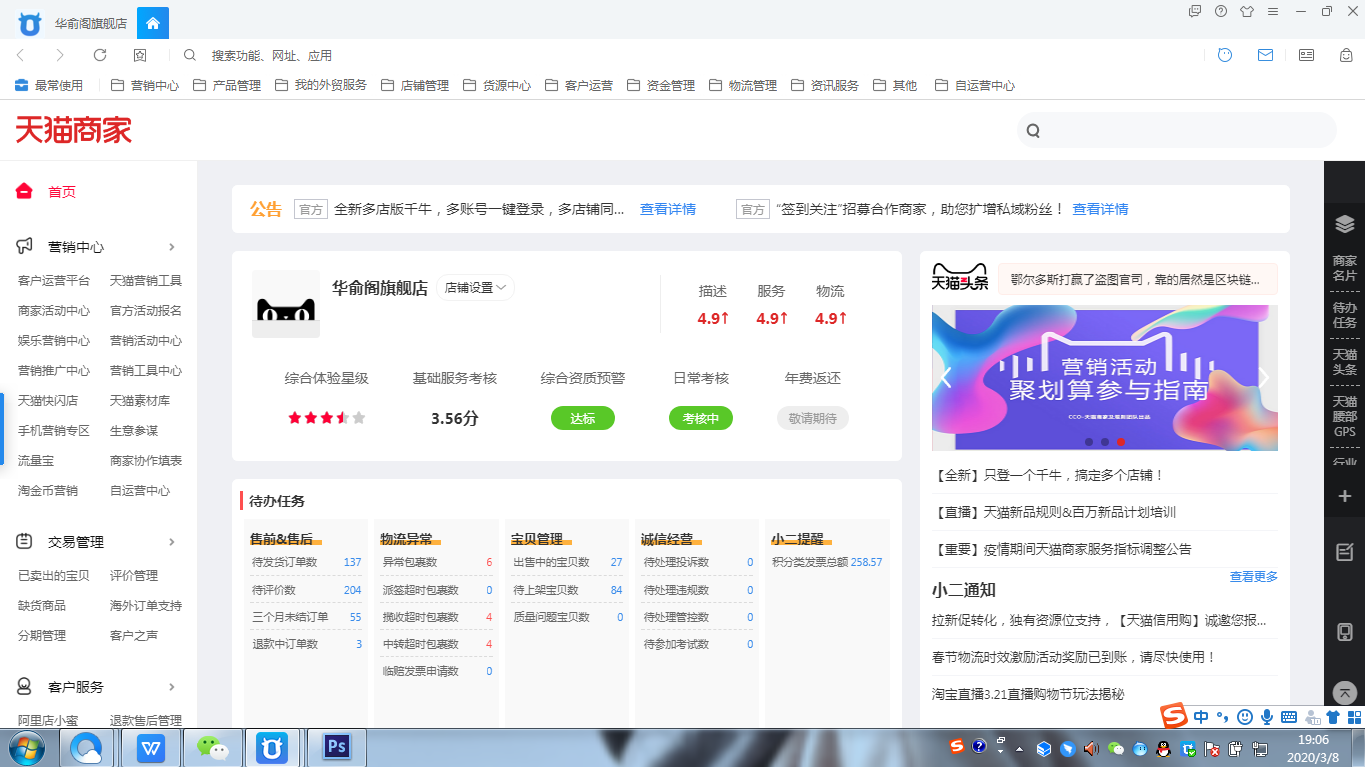Click the layers icon in the dark sidebar

1345,223
